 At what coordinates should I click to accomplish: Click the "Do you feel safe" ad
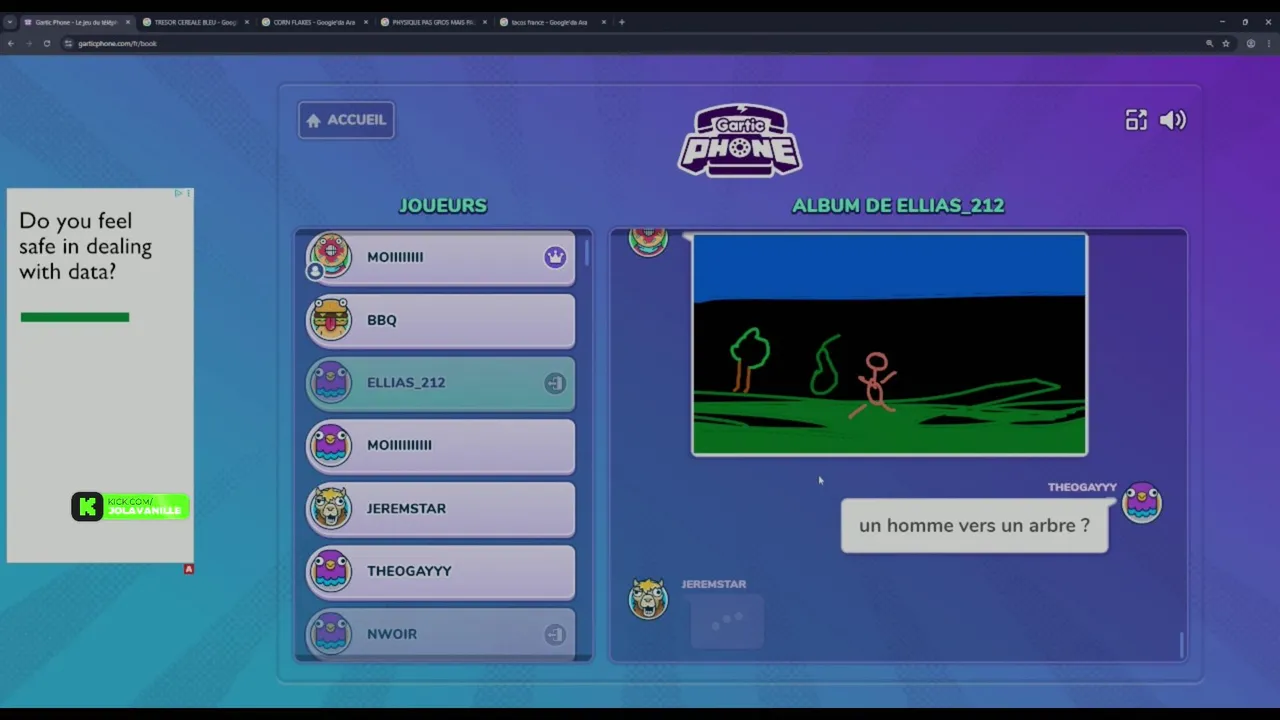[100, 375]
